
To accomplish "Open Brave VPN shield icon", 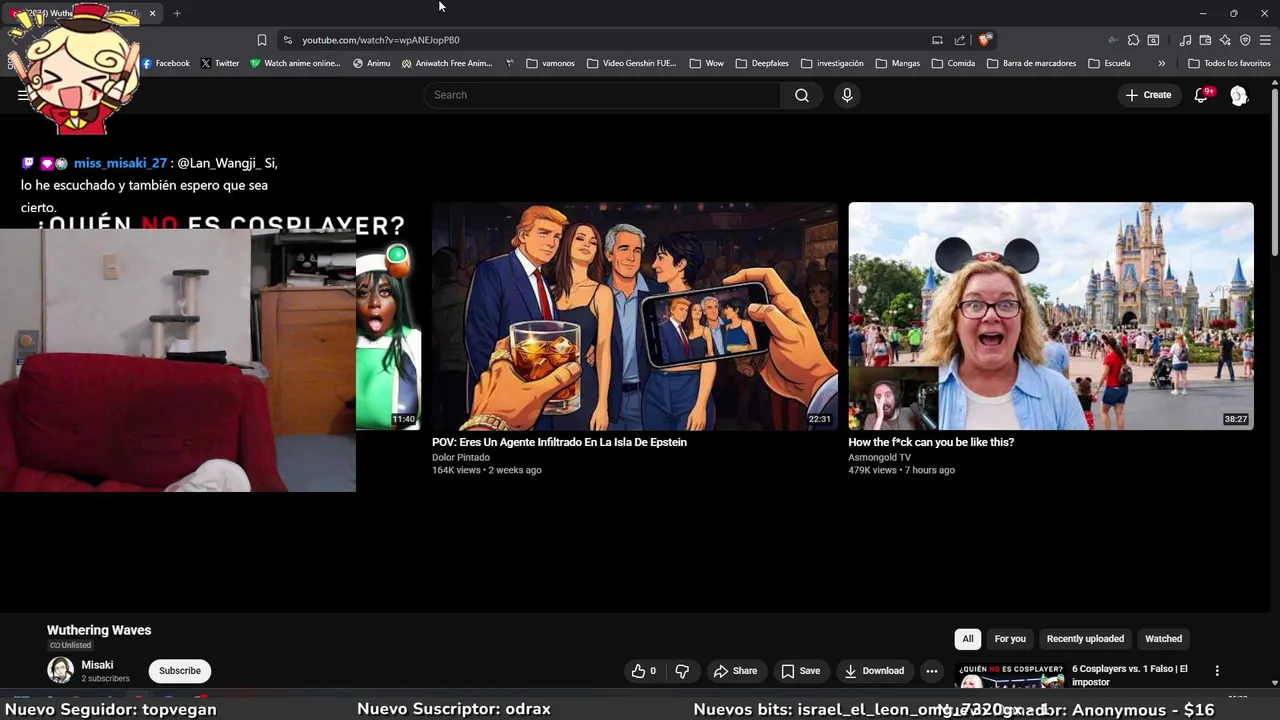I will tap(1245, 40).
